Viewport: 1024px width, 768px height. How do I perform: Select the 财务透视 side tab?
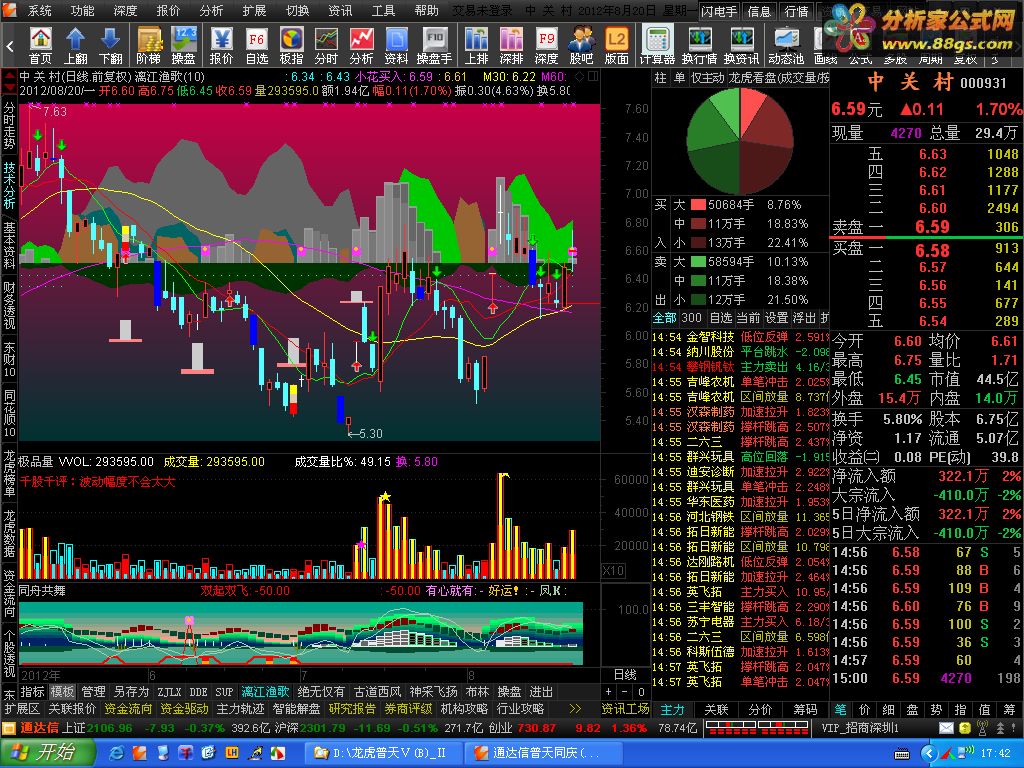(9, 306)
